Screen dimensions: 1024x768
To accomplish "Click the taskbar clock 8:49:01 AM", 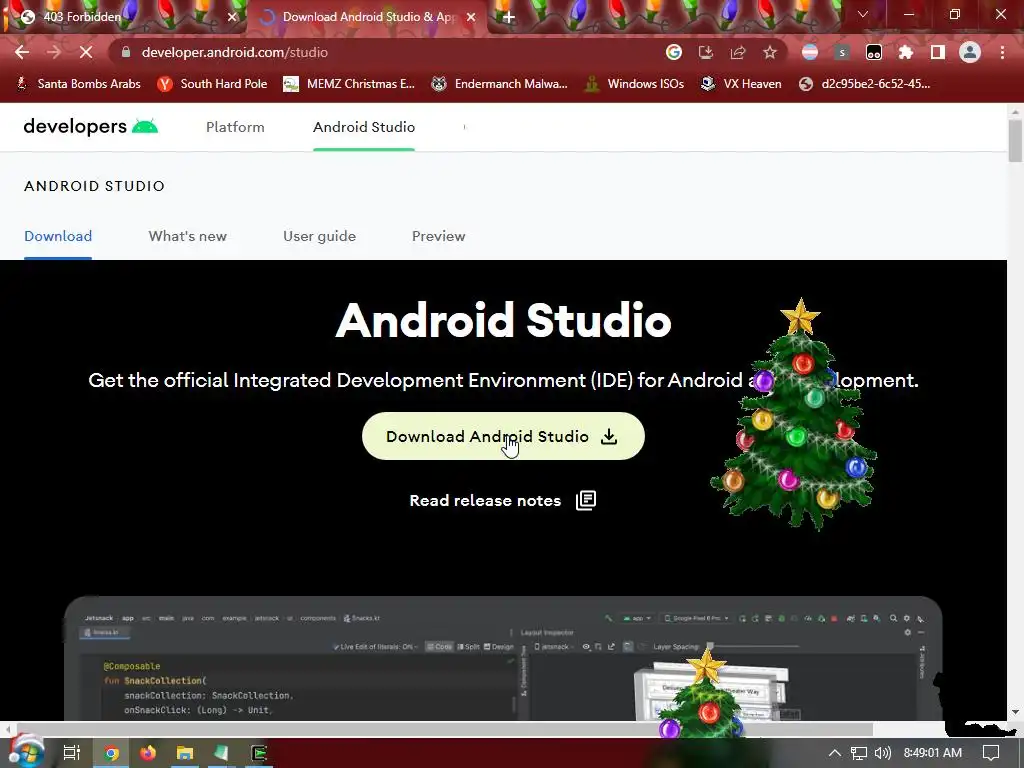I will (933, 753).
